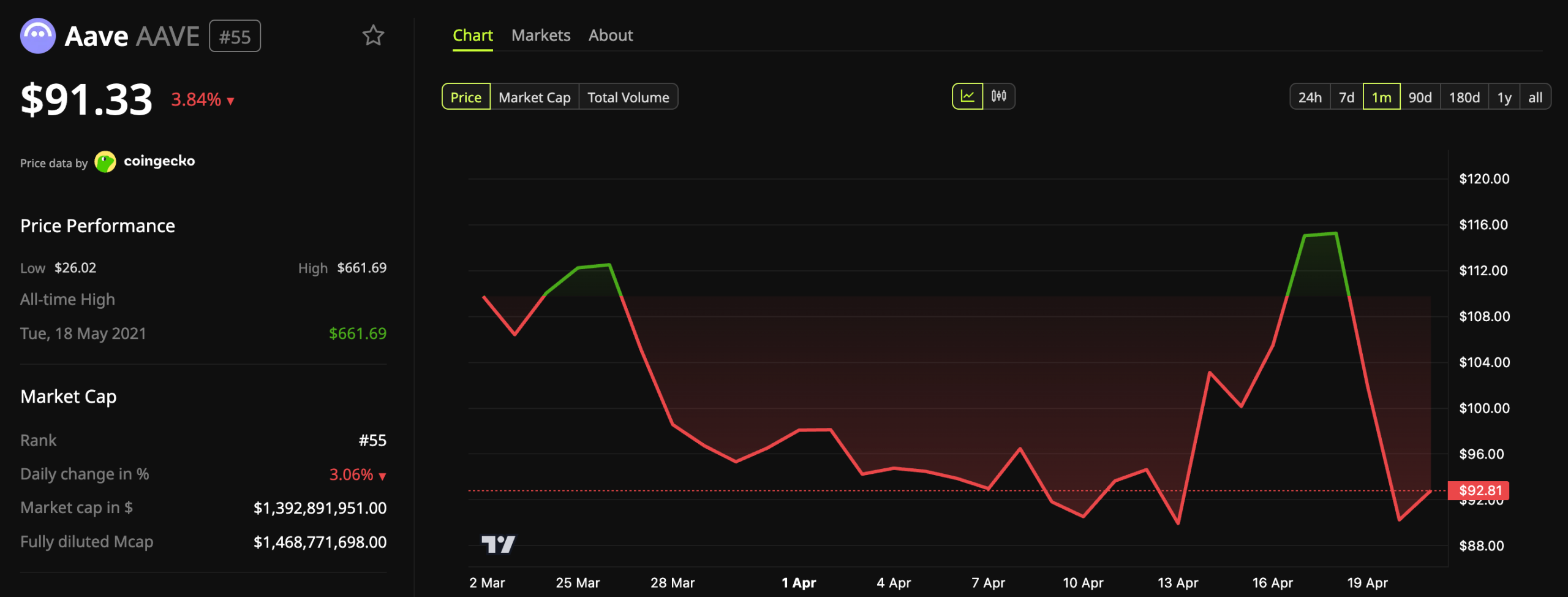
Task: Toggle the Price display mode
Action: point(466,96)
